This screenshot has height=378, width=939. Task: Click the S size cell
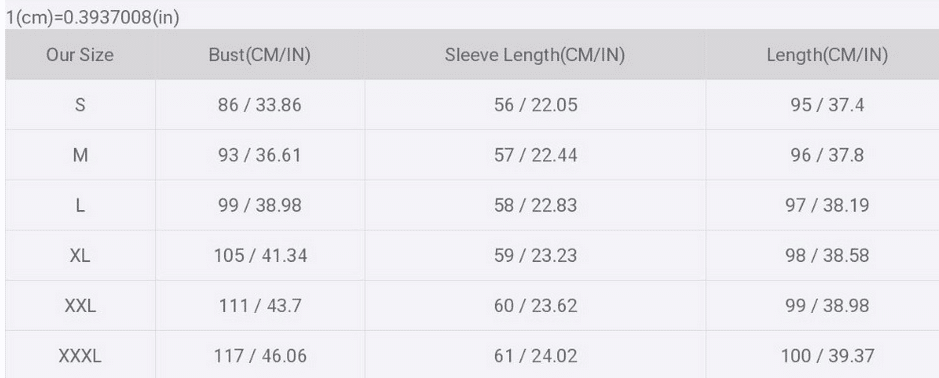point(80,105)
